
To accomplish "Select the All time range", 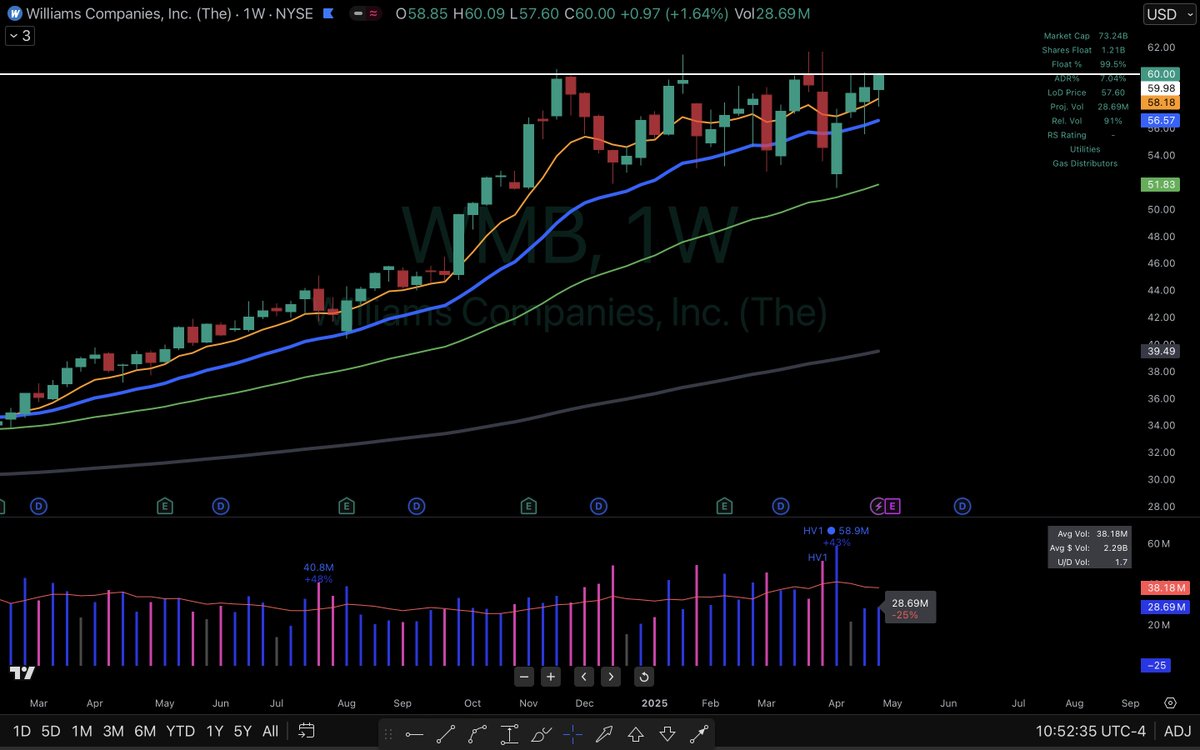I will 270,730.
